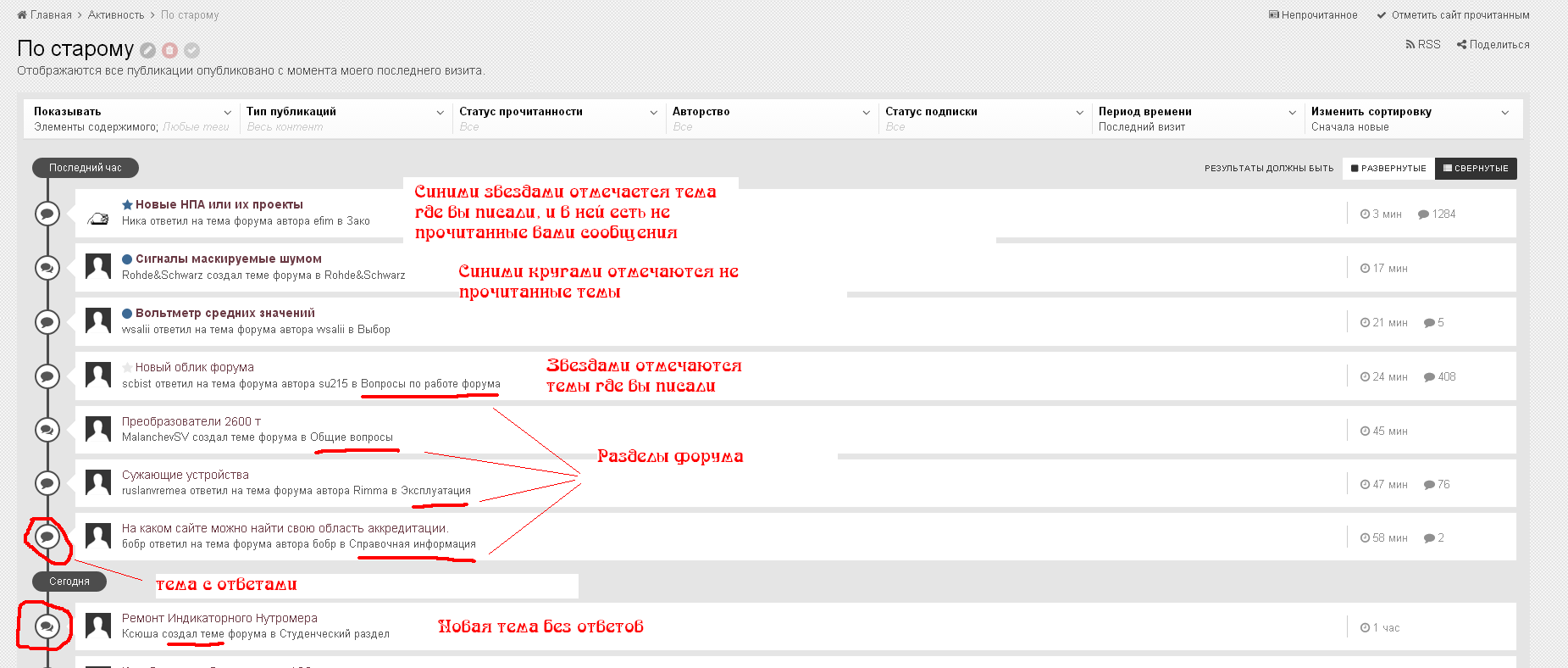Mark the site as read
Image resolution: width=1568 pixels, height=668 pixels.
click(1453, 15)
